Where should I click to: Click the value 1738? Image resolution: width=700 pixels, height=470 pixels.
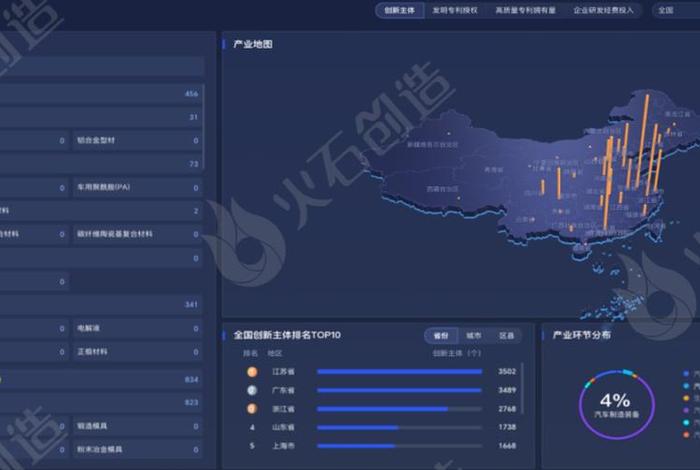click(x=507, y=427)
